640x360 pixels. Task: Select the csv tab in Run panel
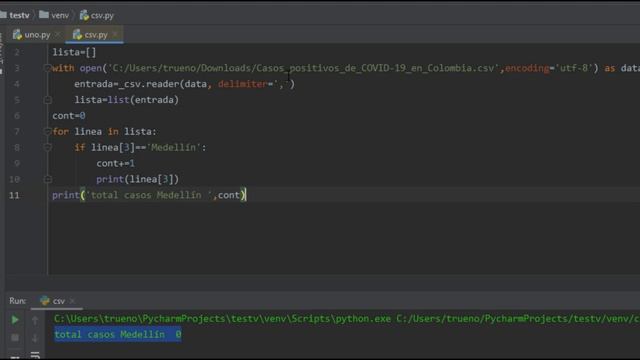[53, 301]
